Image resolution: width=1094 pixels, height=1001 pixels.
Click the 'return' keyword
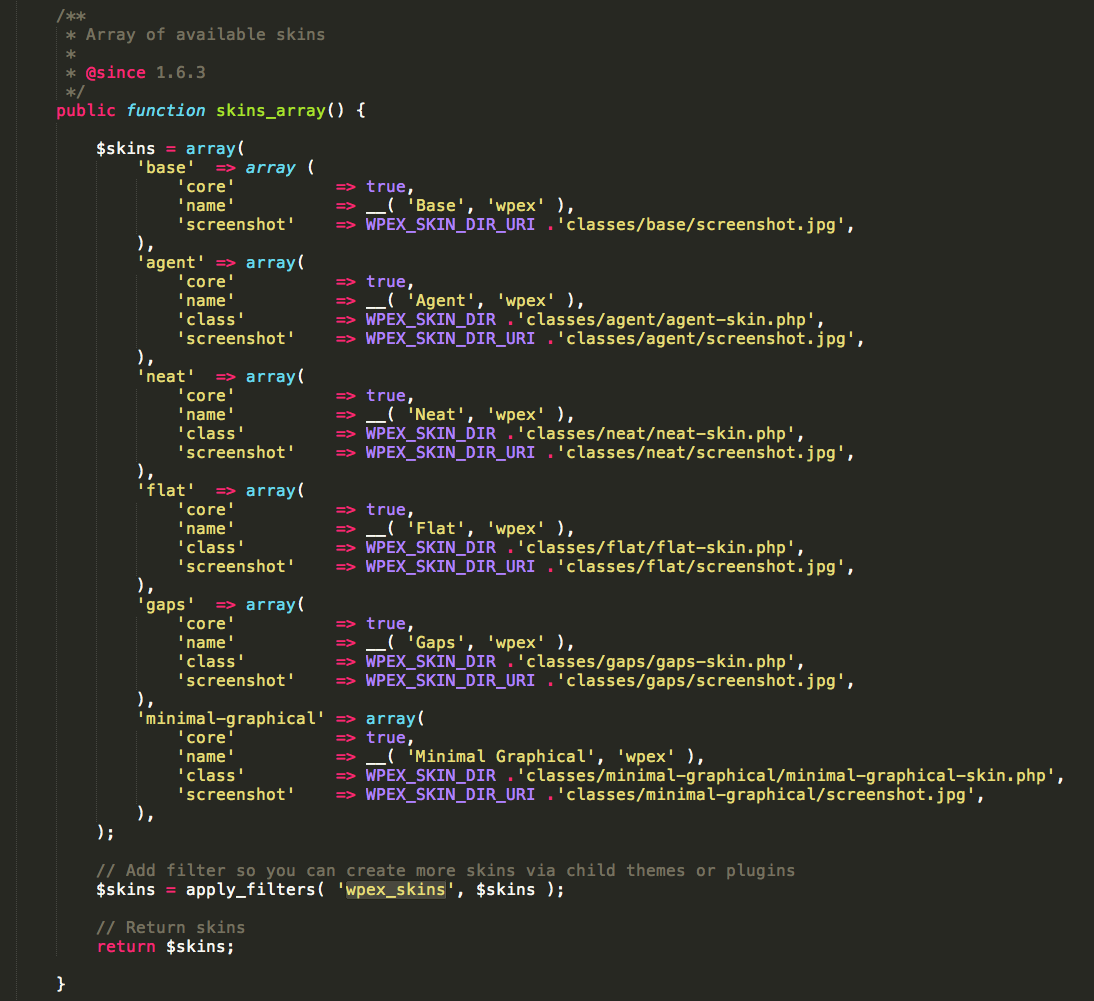point(126,946)
